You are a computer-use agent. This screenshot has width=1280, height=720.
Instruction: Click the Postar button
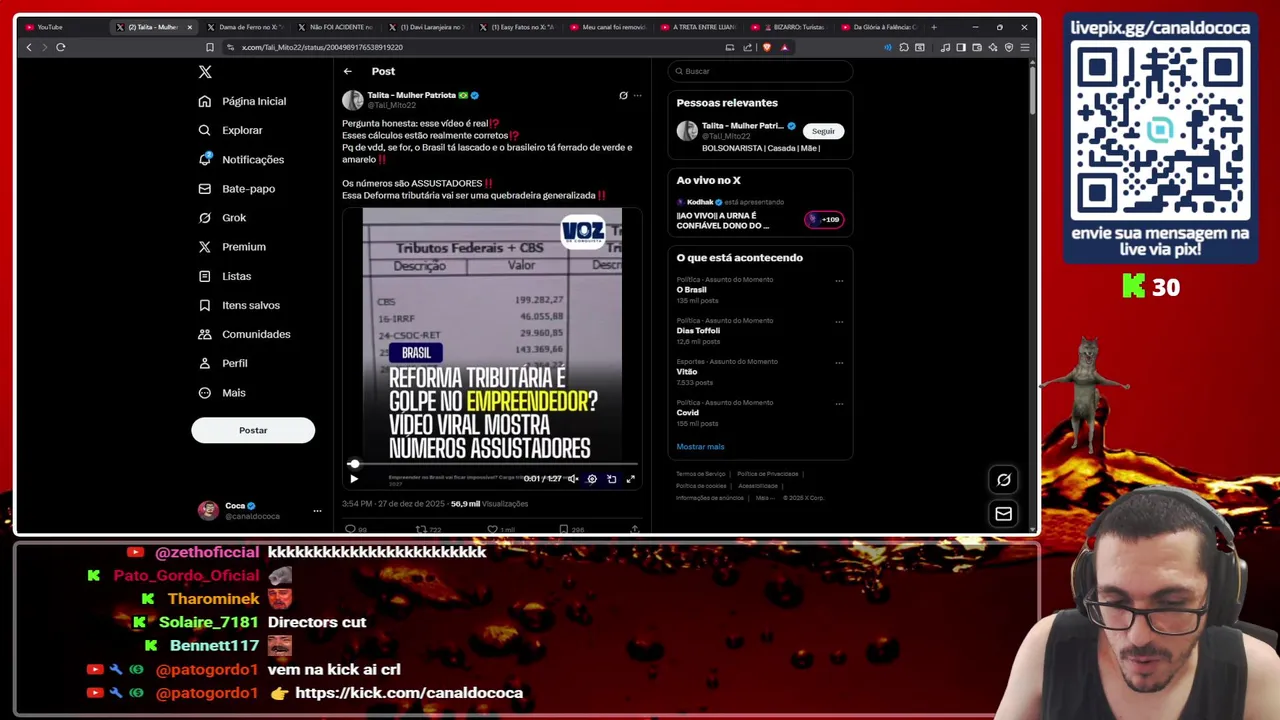pos(253,430)
